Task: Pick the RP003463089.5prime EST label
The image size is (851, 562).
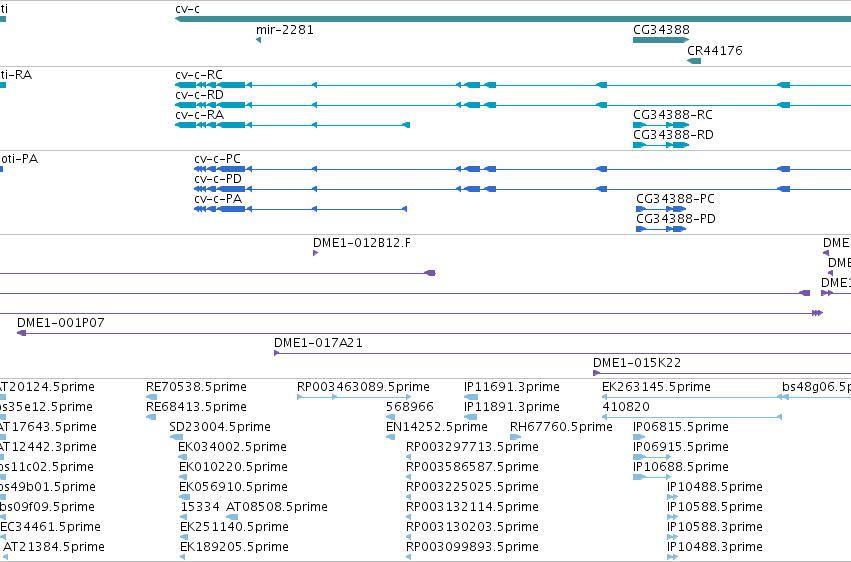Action: tap(363, 387)
